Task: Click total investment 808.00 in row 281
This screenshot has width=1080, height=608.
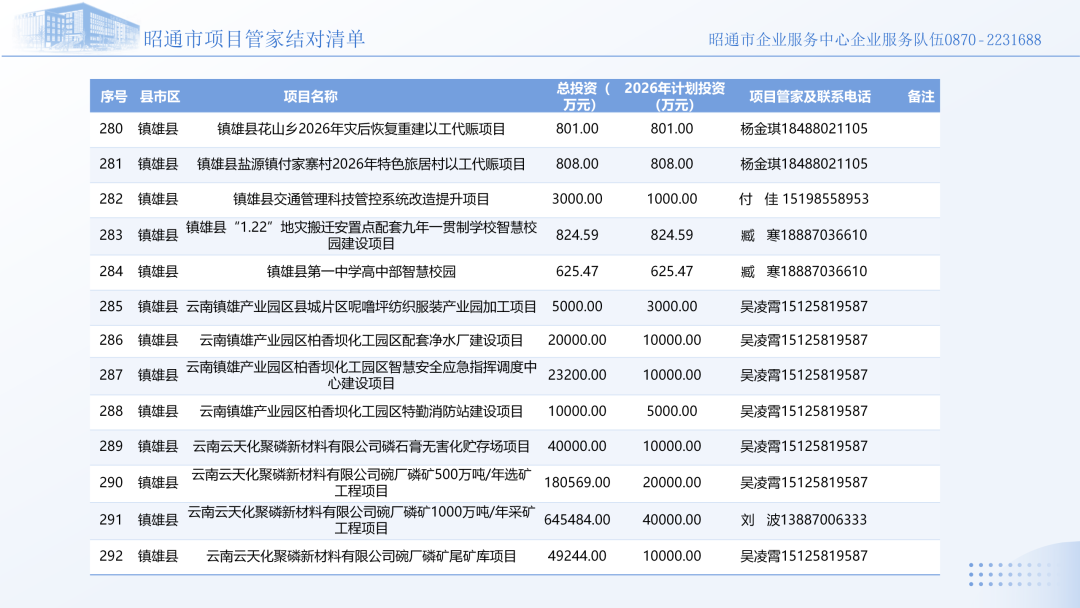Action: click(x=577, y=164)
